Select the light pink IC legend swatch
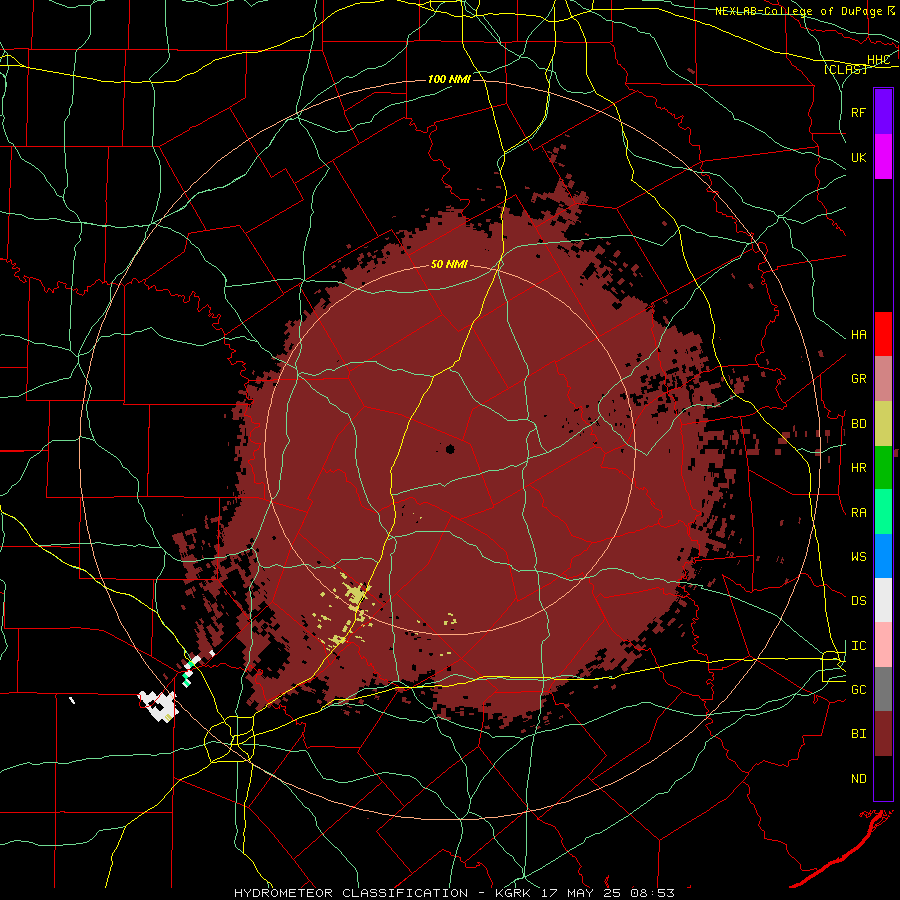This screenshot has width=900, height=900. (883, 645)
